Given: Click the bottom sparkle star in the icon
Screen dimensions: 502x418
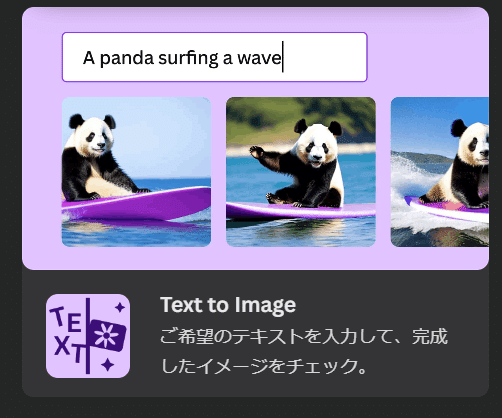Looking at the screenshot, I should pyautogui.click(x=108, y=364).
